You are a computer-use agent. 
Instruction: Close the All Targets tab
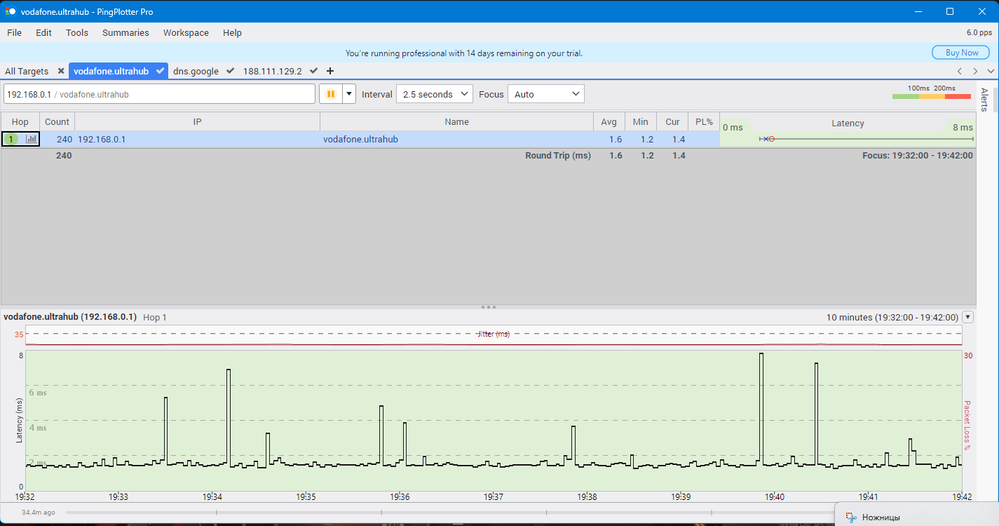[x=61, y=71]
